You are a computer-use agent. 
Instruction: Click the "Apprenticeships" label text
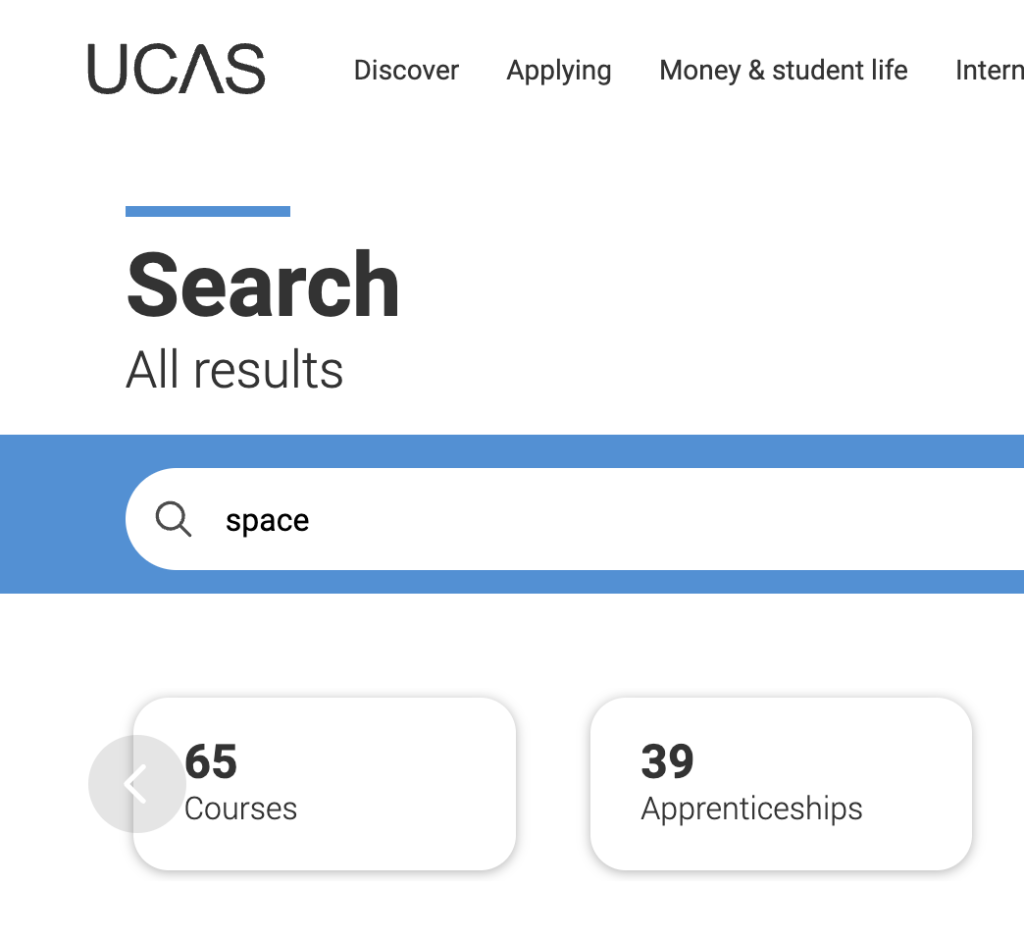[751, 808]
